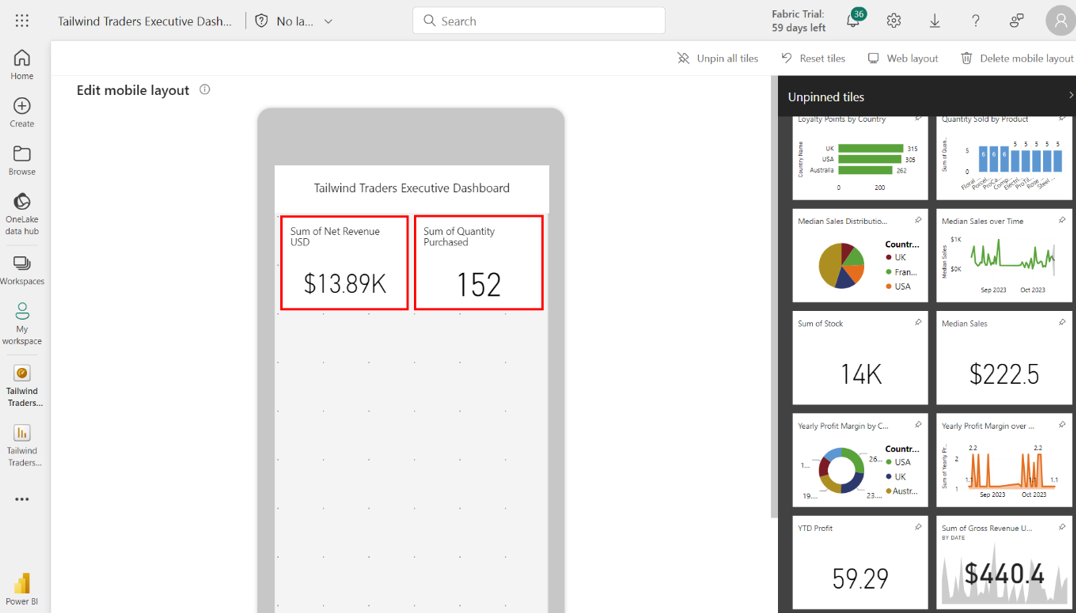Open the app launcher waffle icon
The width and height of the screenshot is (1076, 613).
click(x=22, y=20)
